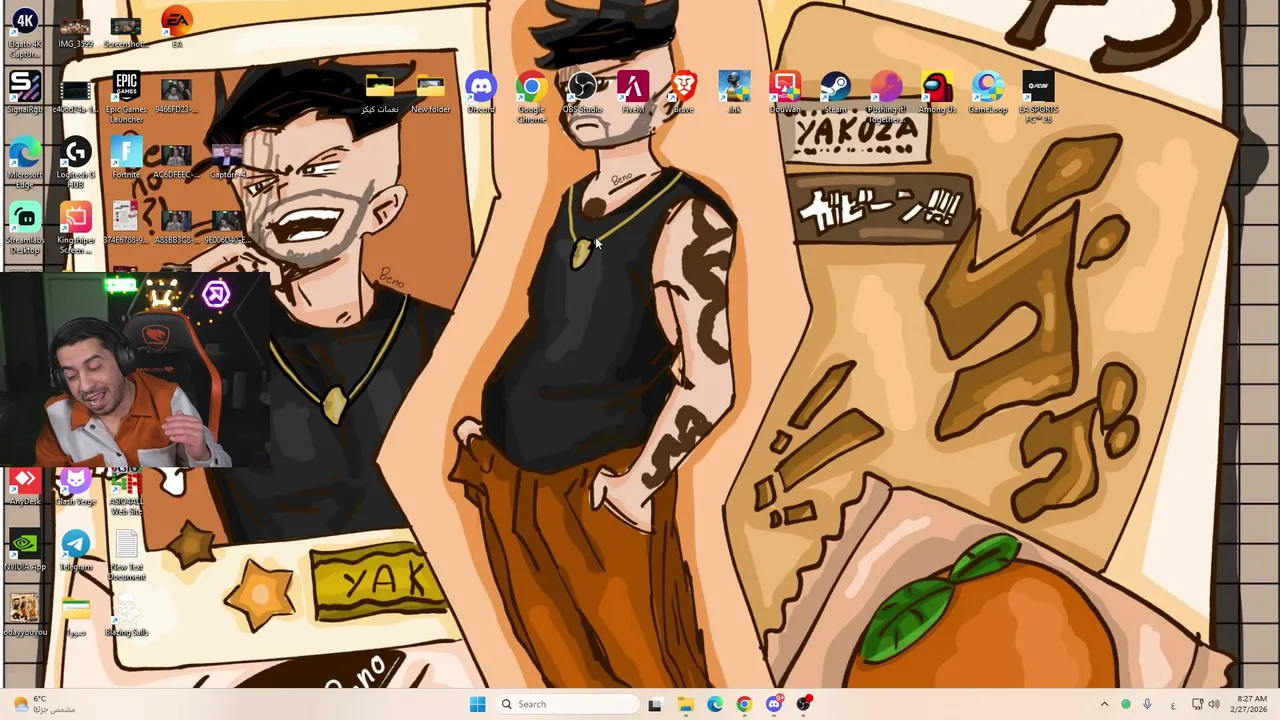Launch Streamlabs Desktop

coord(25,228)
